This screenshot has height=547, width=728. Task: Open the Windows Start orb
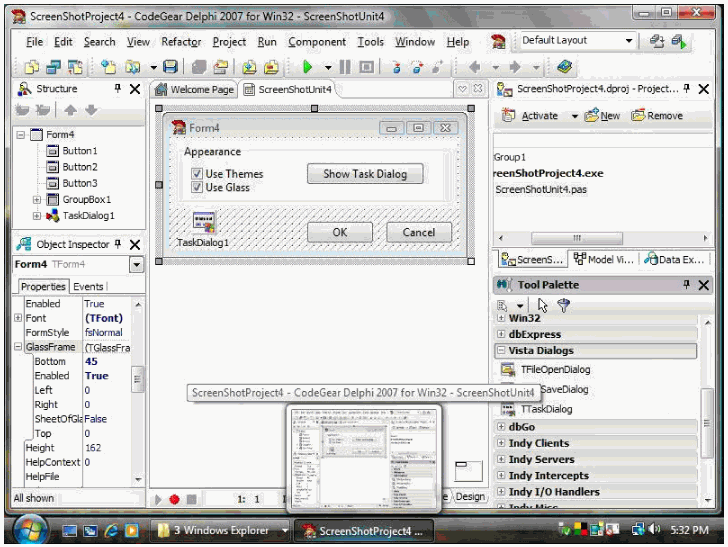tap(28, 528)
